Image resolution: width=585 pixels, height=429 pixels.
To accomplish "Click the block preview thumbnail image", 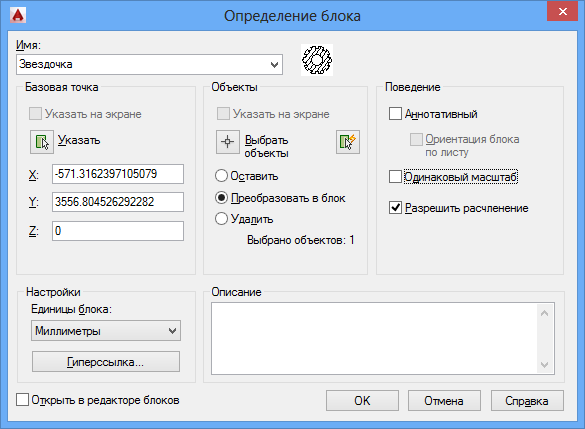I will (317, 60).
